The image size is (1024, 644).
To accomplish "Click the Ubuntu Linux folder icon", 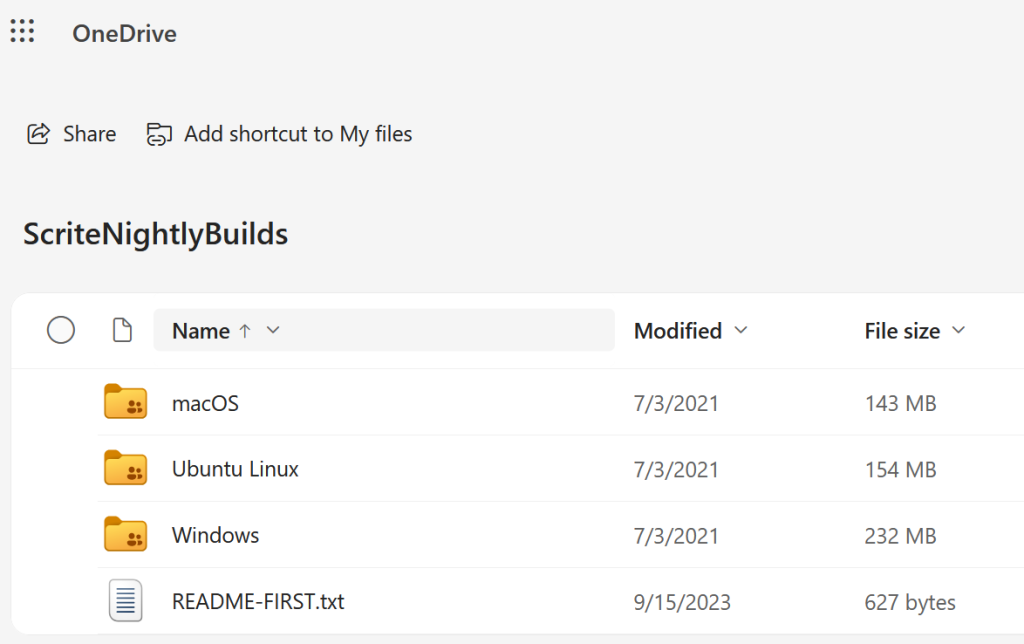I will [x=125, y=468].
